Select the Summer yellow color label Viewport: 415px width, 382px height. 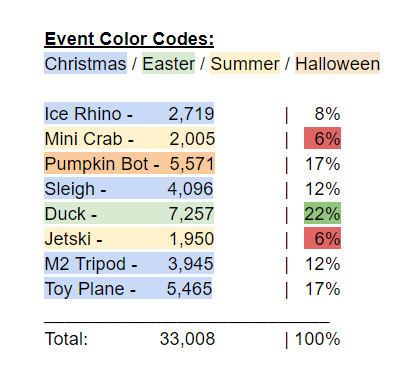(x=245, y=63)
